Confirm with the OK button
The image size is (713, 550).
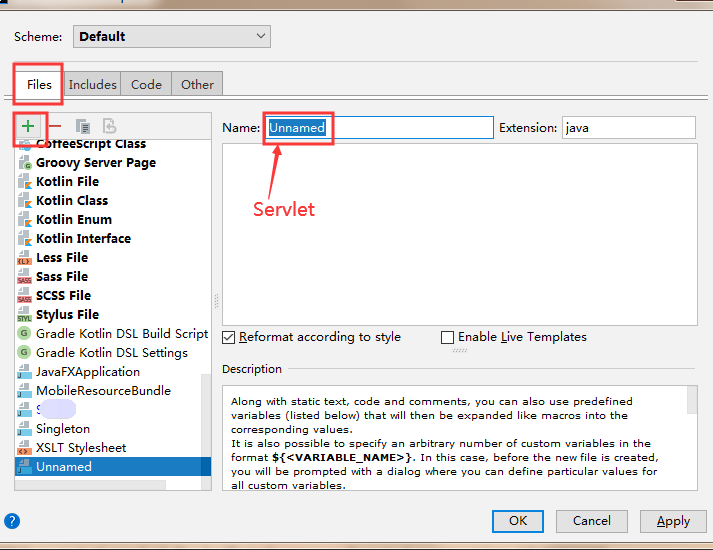pos(518,521)
